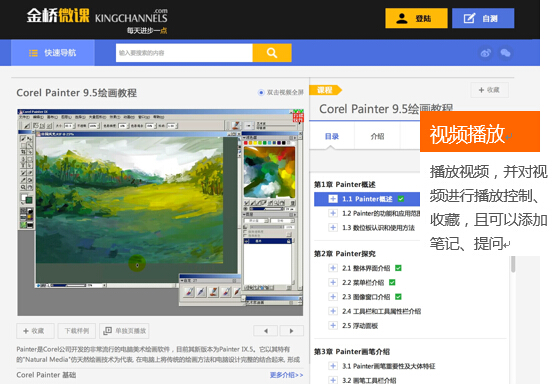This screenshot has height=384, width=553.
Task: Expand the plus icon beside lesson 3.1
Action: pyautogui.click(x=333, y=366)
